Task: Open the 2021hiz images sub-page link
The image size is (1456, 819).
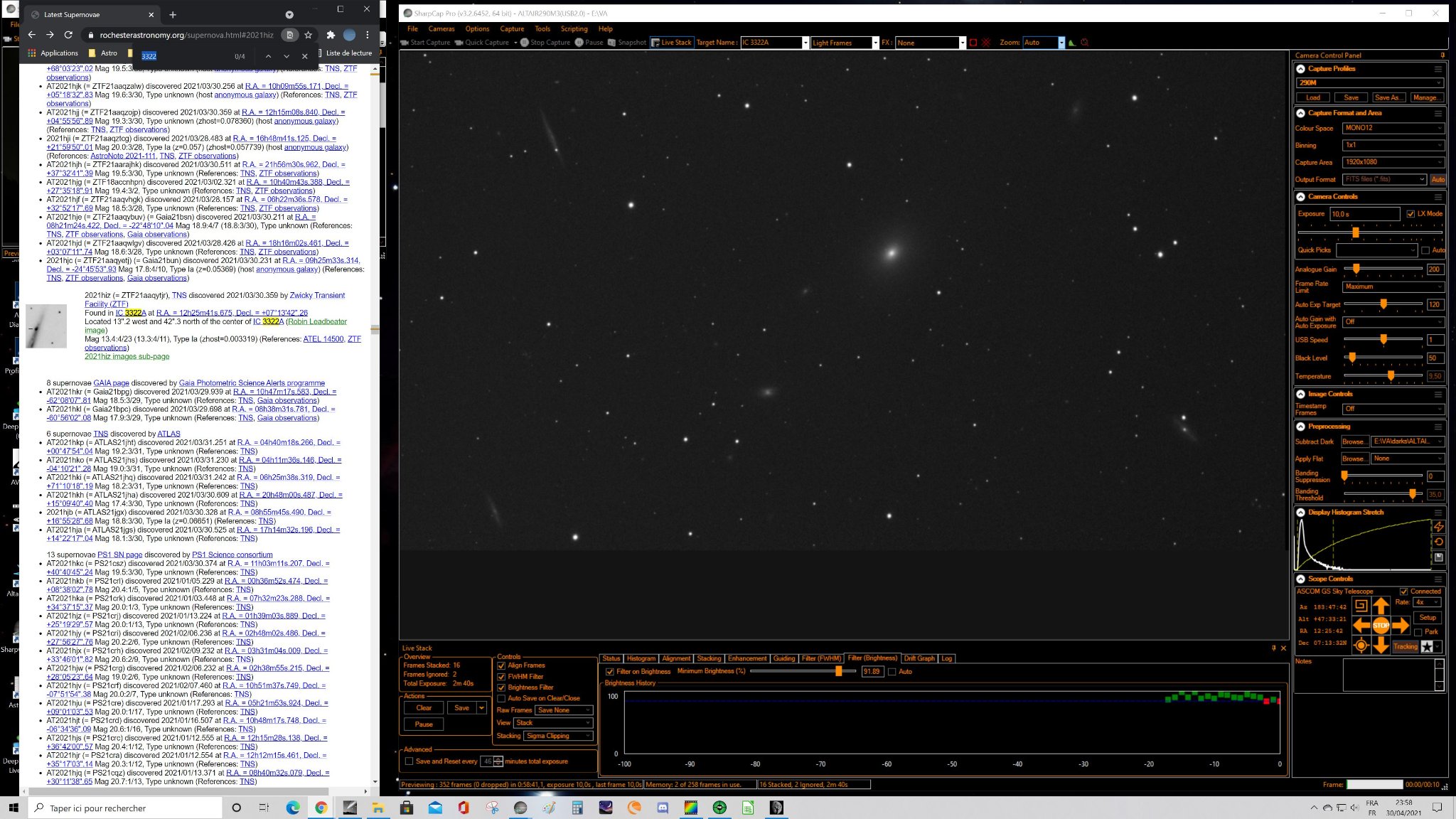Action: pyautogui.click(x=127, y=357)
